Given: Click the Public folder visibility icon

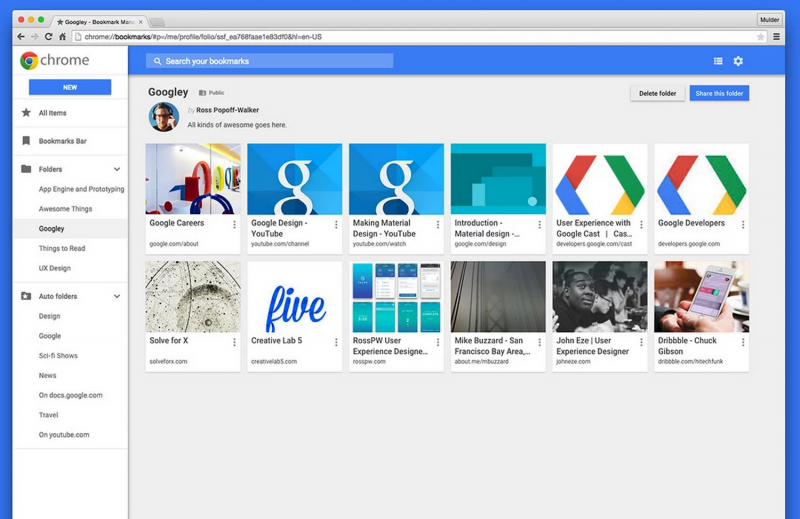Looking at the screenshot, I should (203, 93).
